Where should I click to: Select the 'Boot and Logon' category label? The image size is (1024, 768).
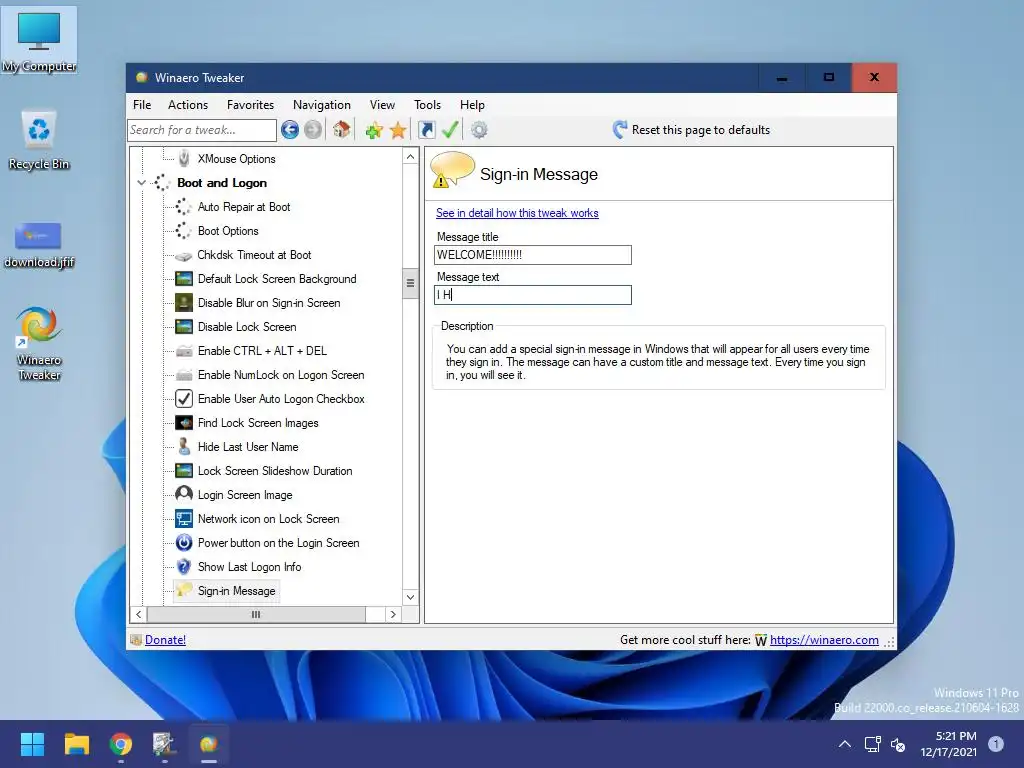(222, 183)
